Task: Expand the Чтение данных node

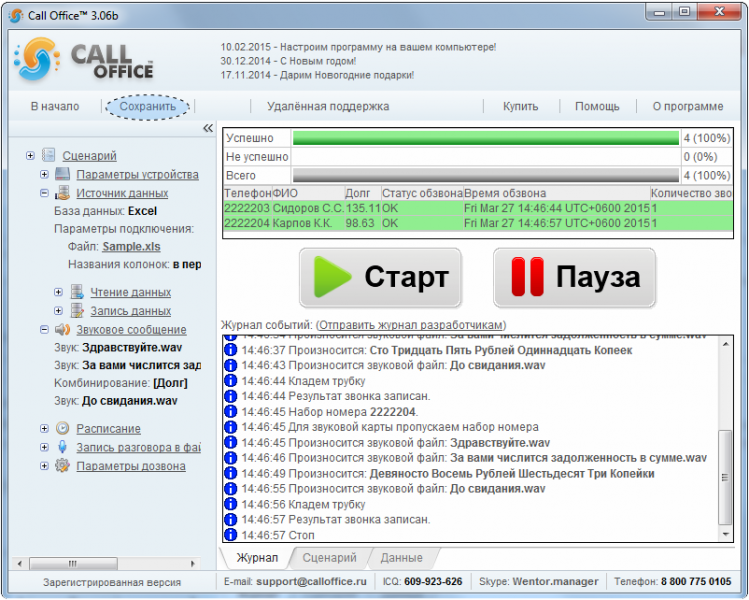Action: click(x=58, y=292)
